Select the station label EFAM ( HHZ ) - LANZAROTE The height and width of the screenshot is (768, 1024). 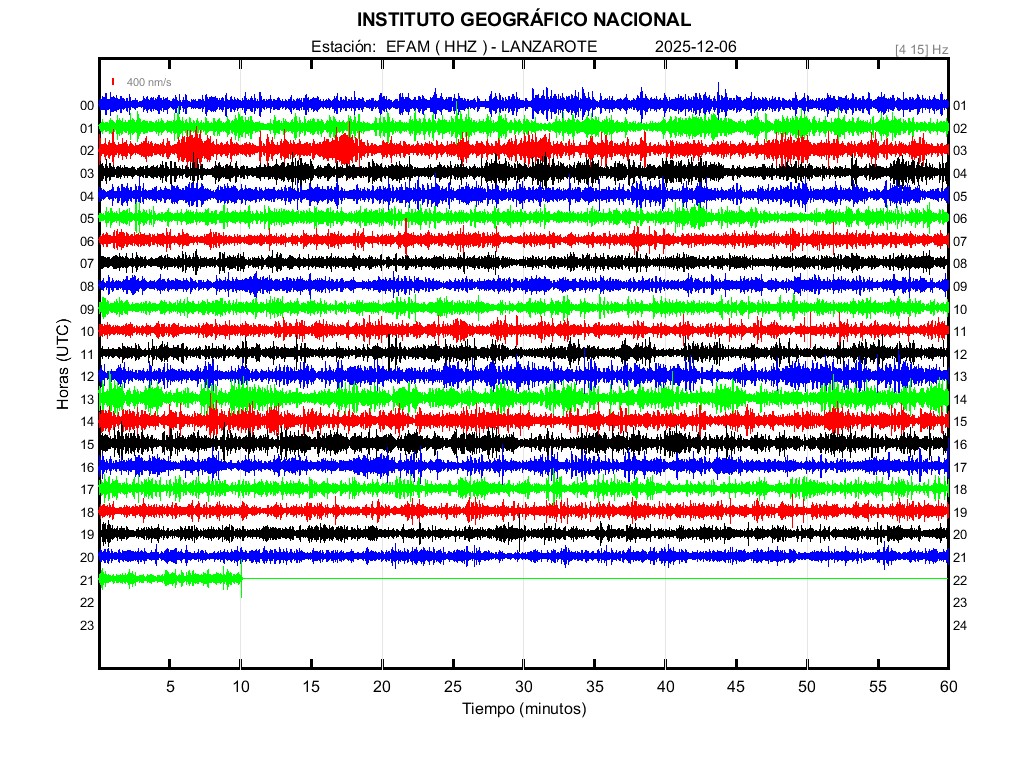pyautogui.click(x=454, y=47)
